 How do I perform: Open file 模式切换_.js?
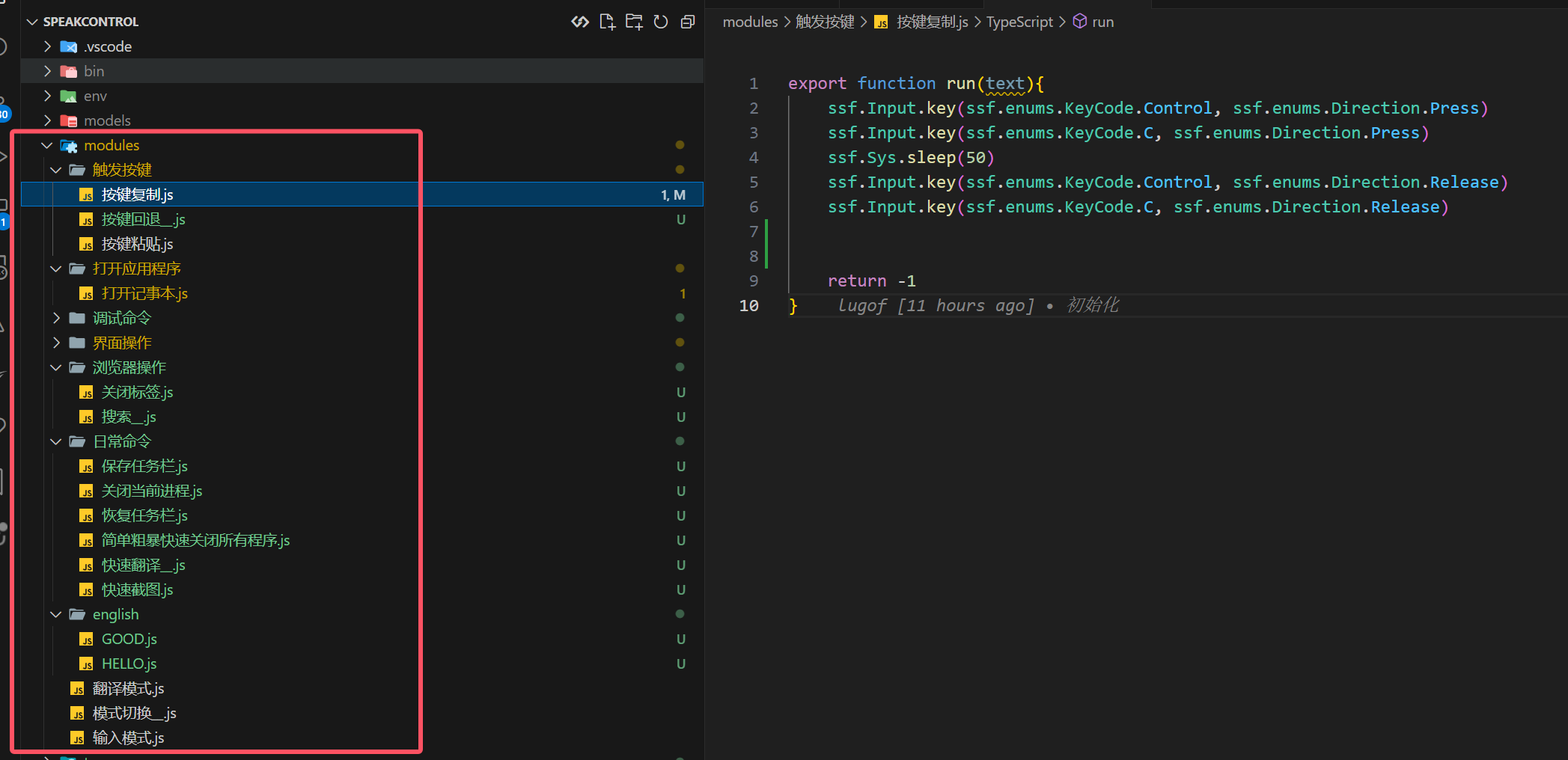pyautogui.click(x=362, y=713)
